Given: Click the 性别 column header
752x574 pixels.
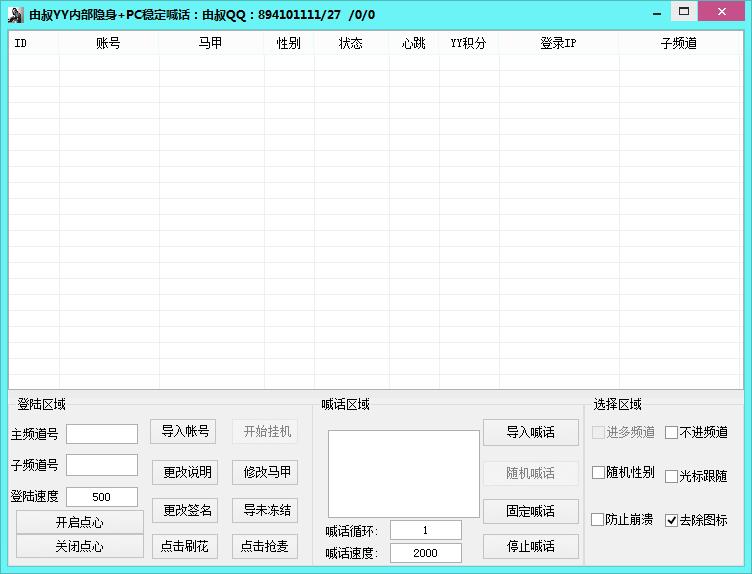Looking at the screenshot, I should tap(289, 44).
